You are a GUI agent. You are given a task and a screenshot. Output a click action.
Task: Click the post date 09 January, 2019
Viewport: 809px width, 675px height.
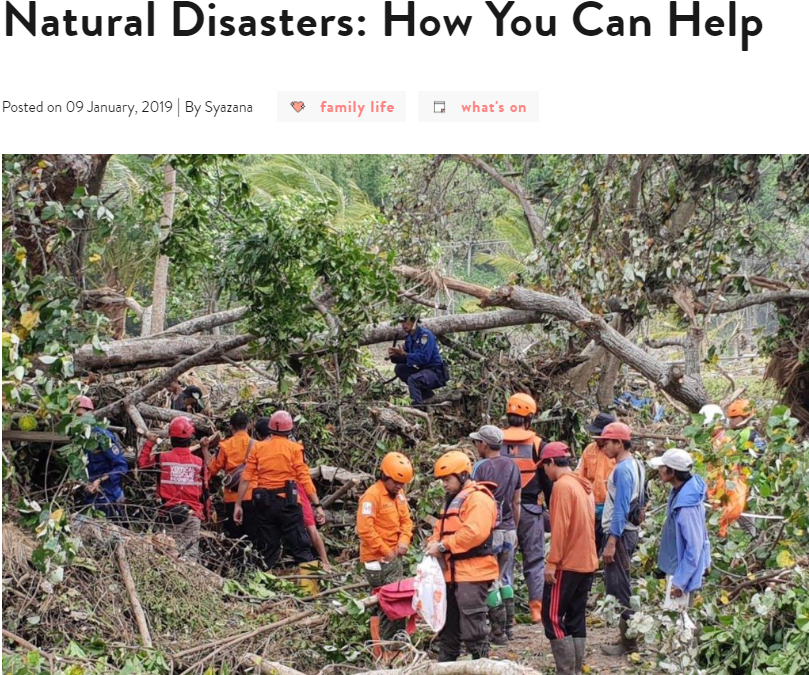click(x=119, y=107)
